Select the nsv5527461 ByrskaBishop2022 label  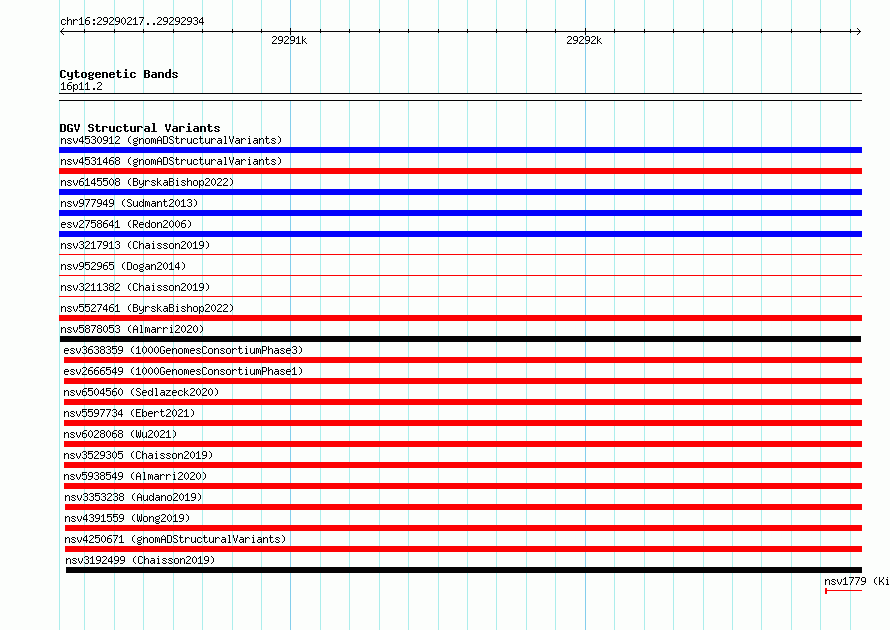coord(147,308)
